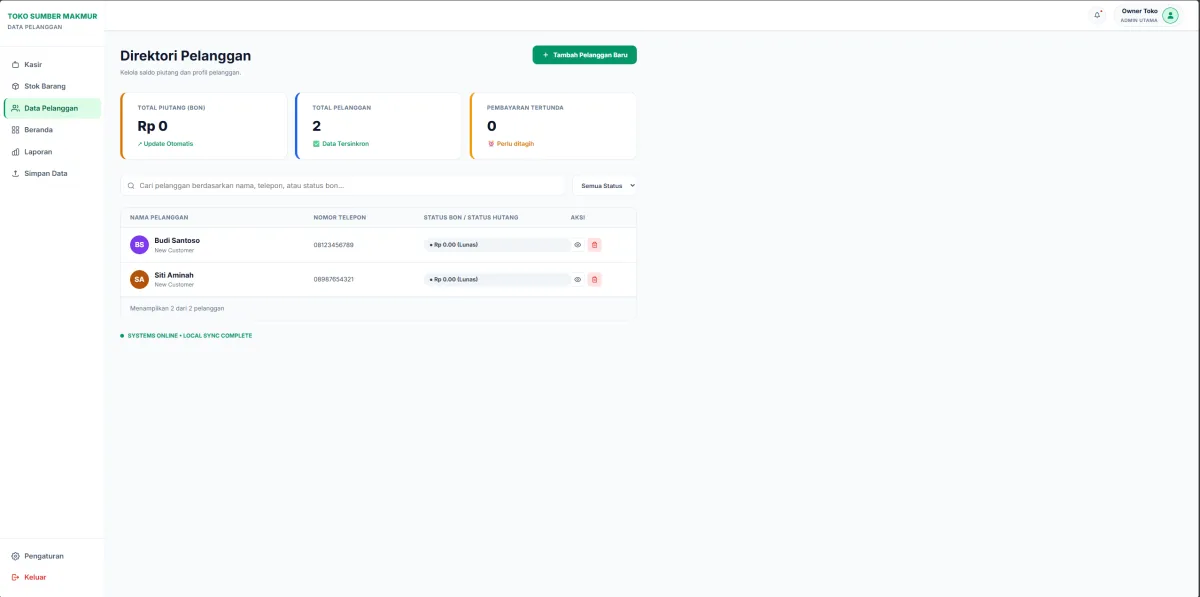
Task: Click the search magnifier icon
Action: pos(131,186)
